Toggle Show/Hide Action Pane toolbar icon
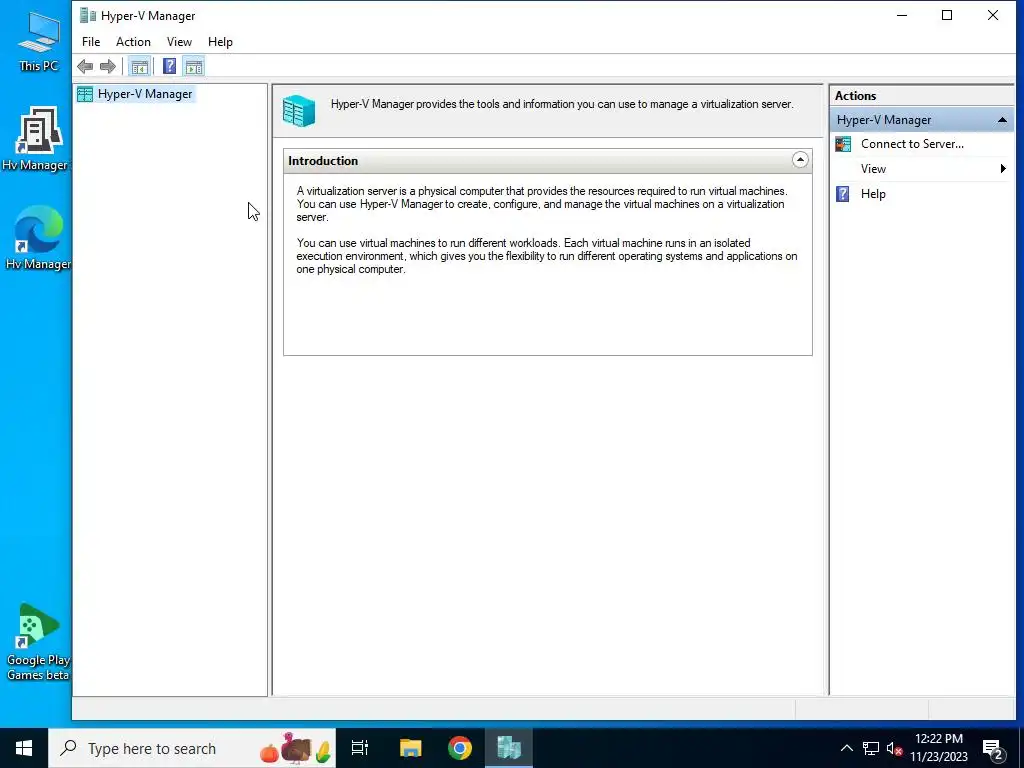 pos(194,66)
